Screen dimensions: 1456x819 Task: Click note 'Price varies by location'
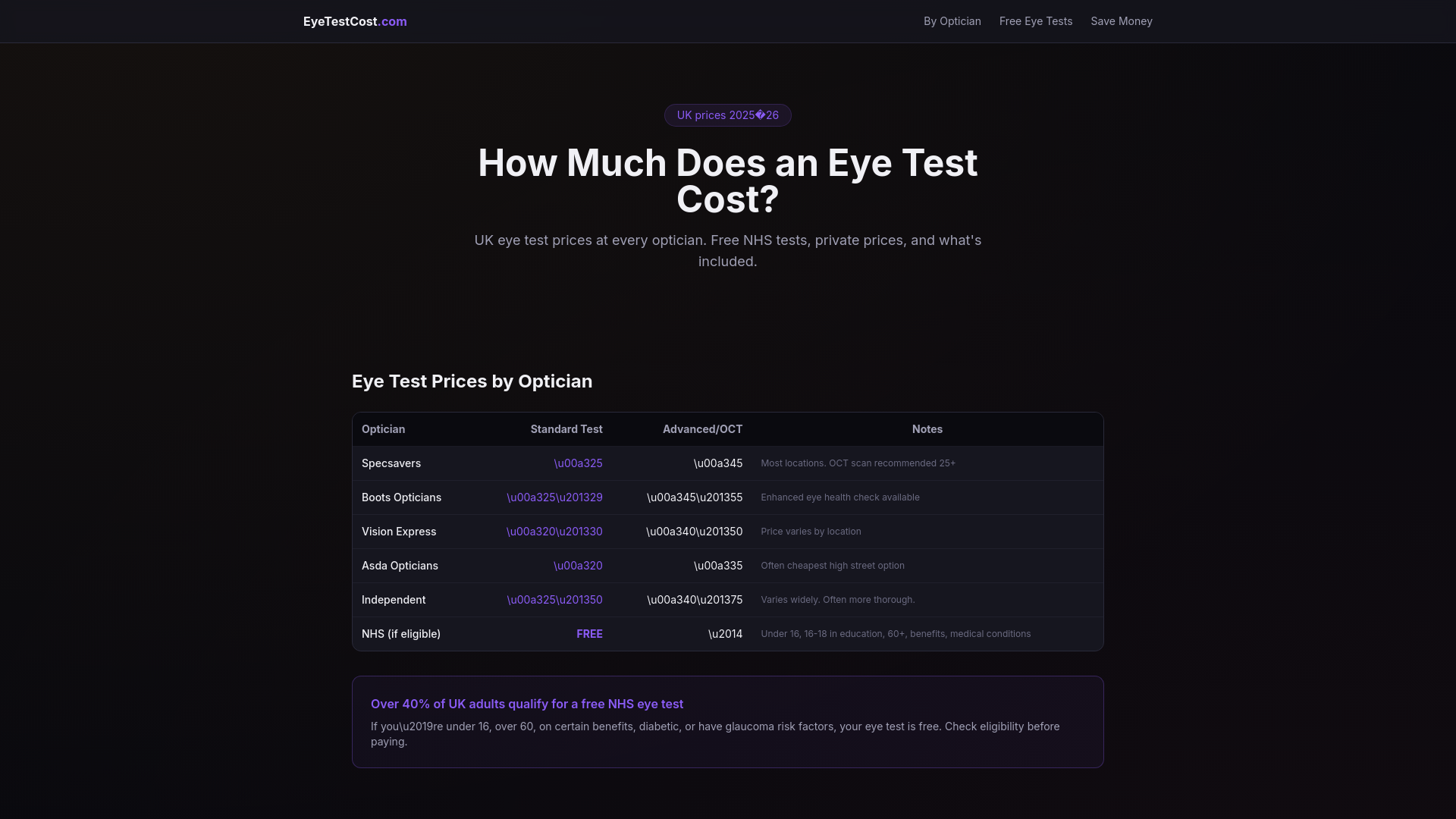coord(811,532)
